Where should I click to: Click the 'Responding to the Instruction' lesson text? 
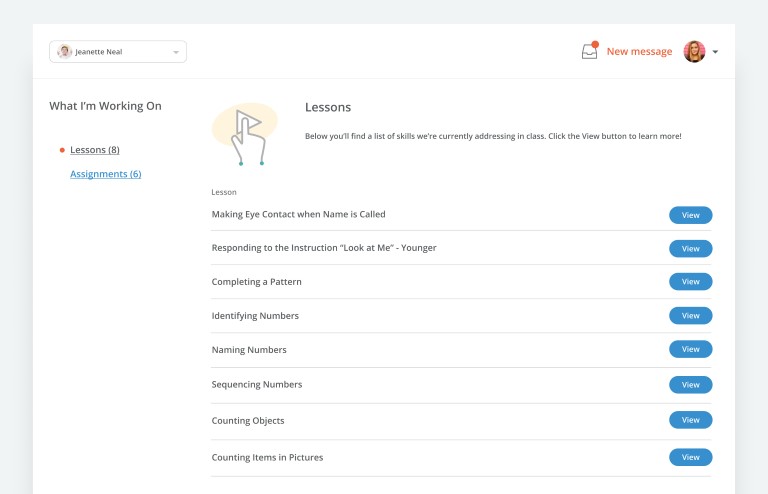[x=324, y=248]
